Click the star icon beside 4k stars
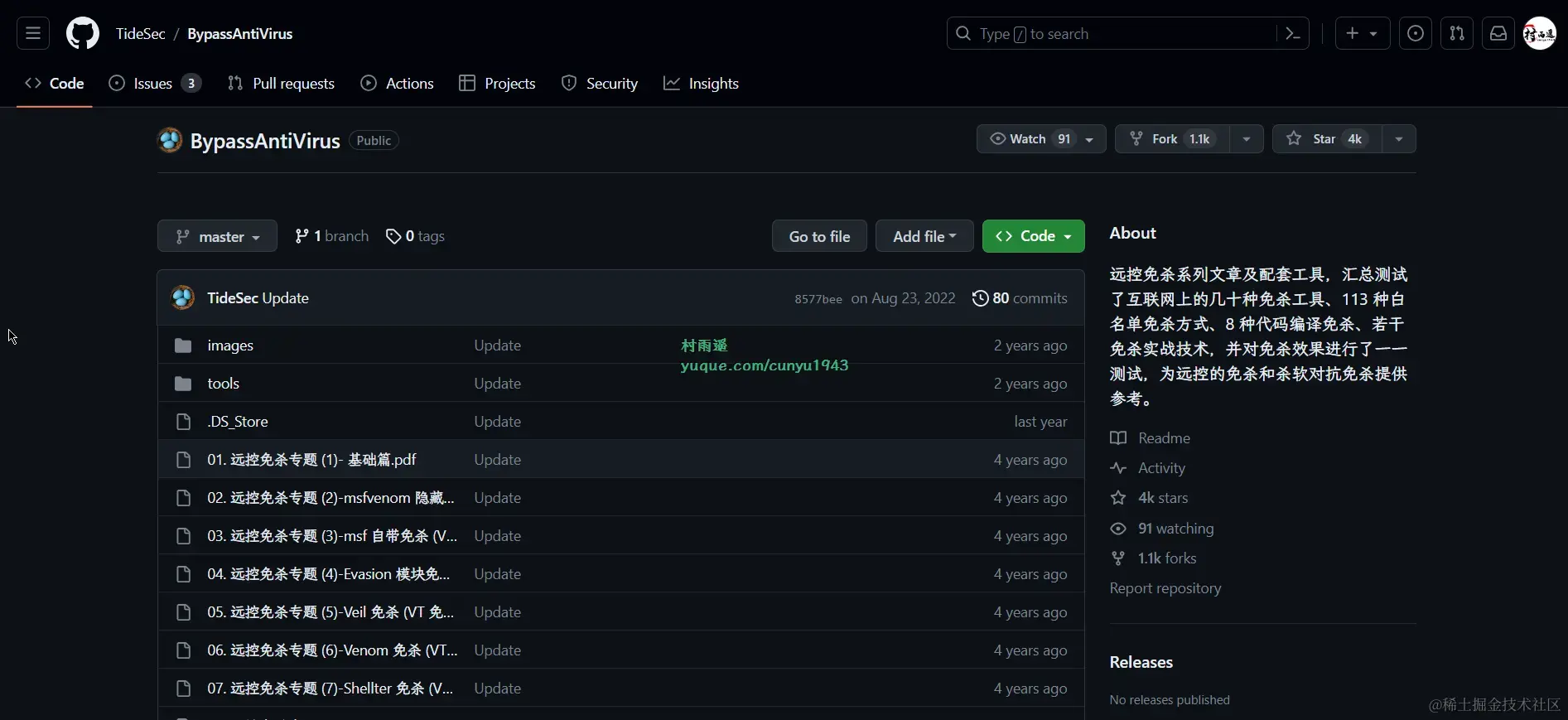The width and height of the screenshot is (1568, 720). tap(1118, 498)
